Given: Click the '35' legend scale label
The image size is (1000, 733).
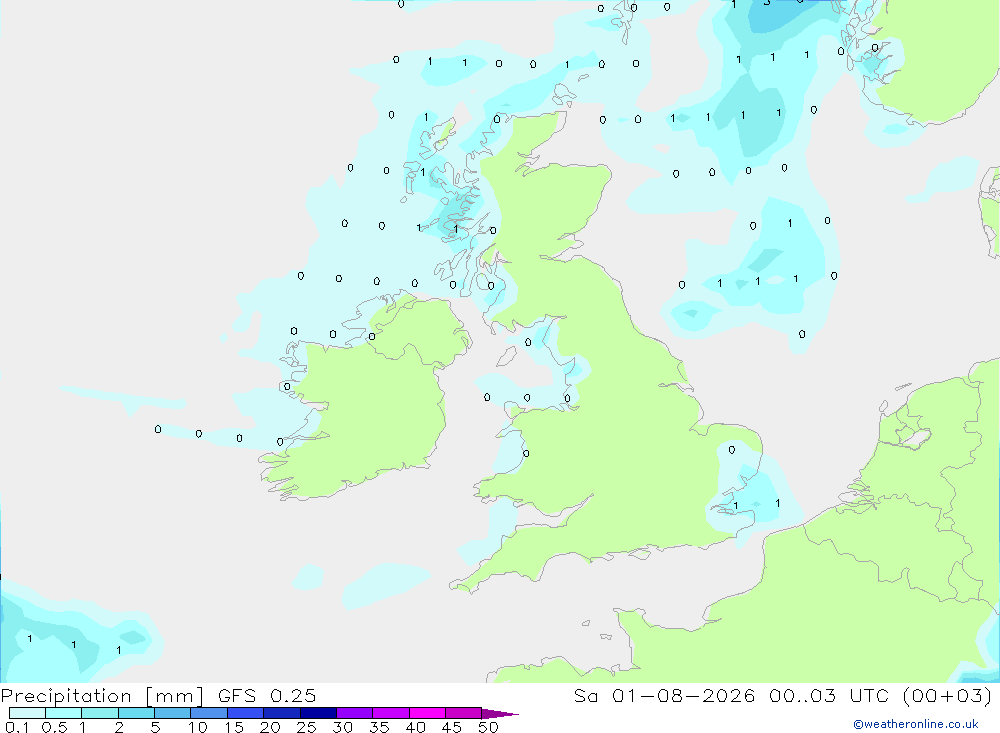Looking at the screenshot, I should point(379,727).
